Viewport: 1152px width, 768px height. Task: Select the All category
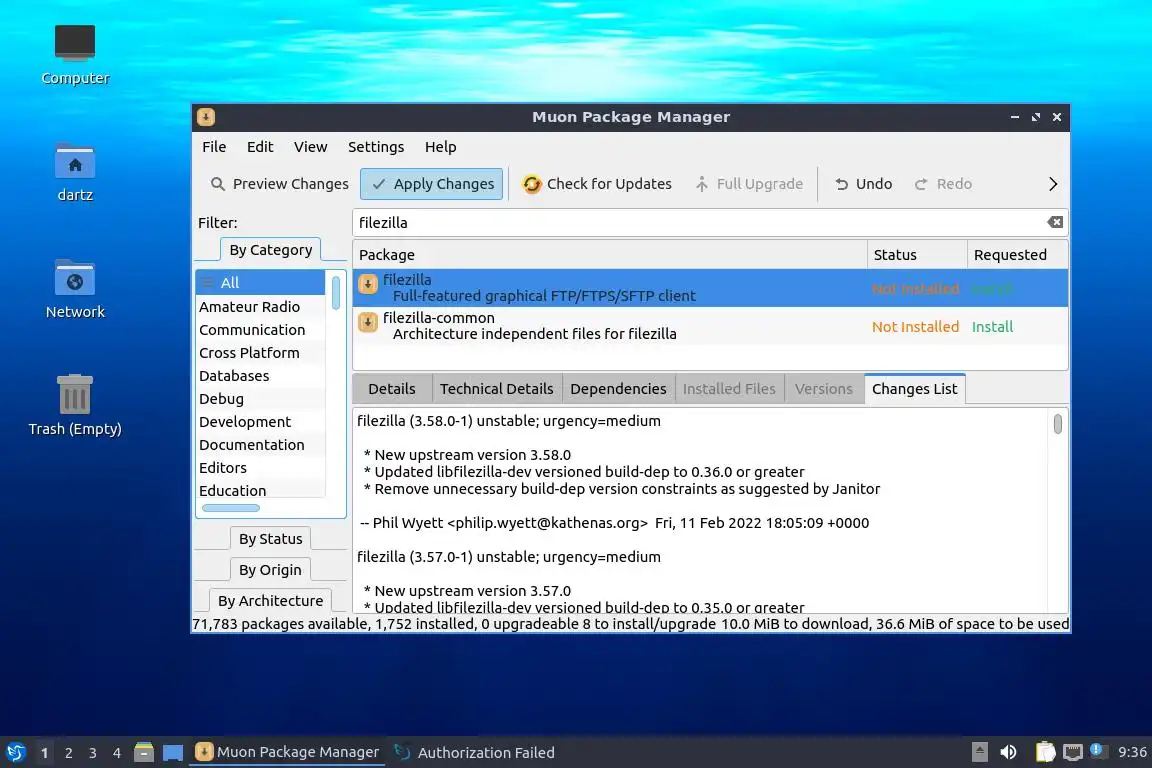(261, 283)
